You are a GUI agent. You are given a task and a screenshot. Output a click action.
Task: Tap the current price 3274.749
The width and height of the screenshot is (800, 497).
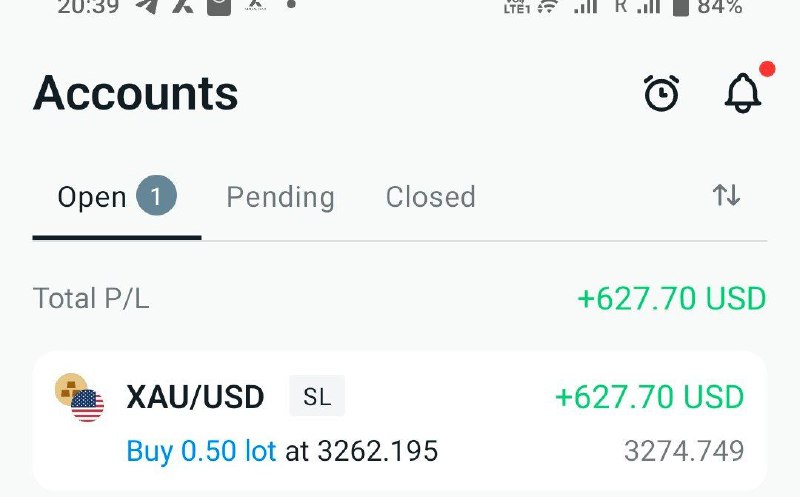tap(684, 451)
